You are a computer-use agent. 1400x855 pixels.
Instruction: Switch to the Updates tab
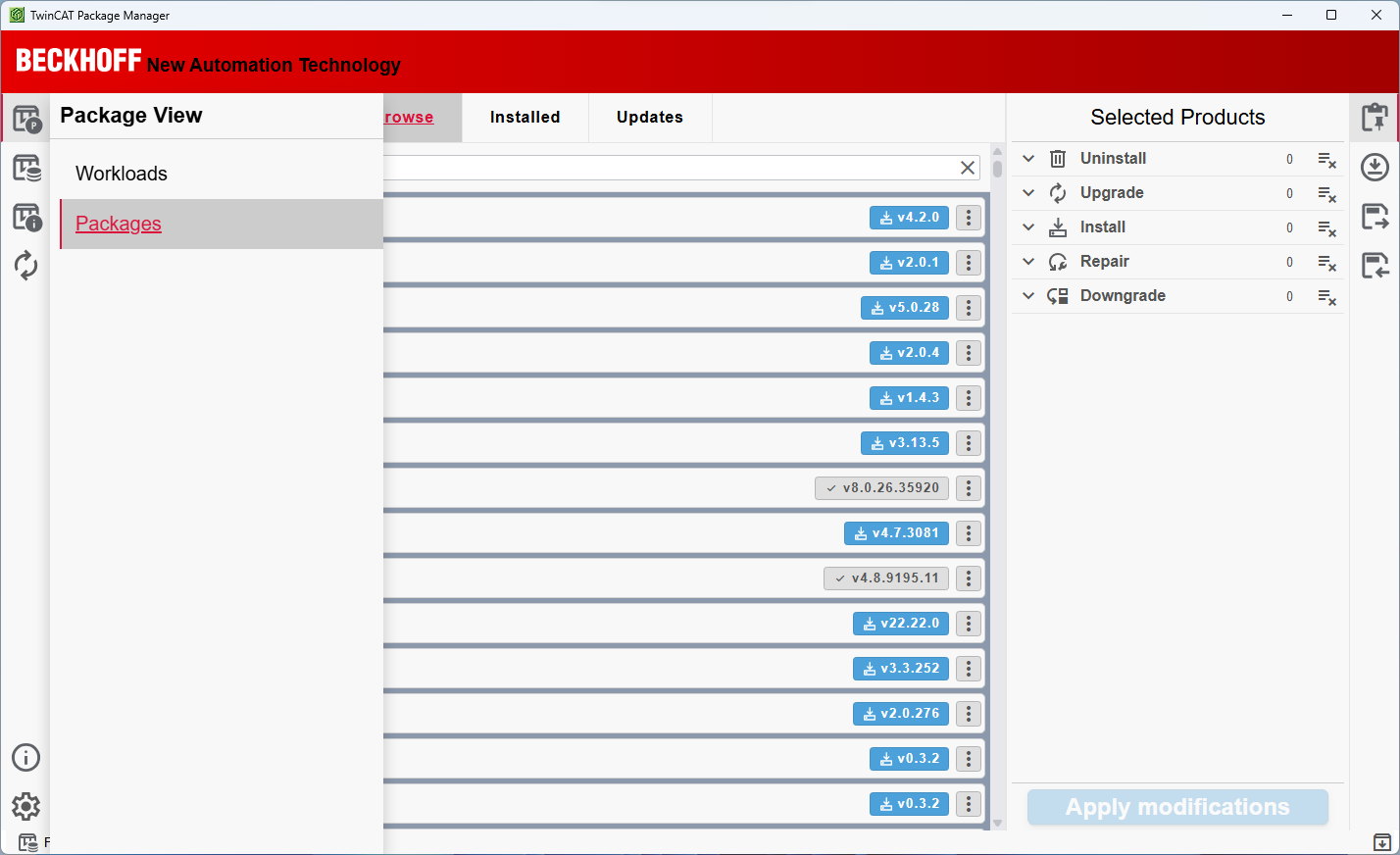click(650, 118)
